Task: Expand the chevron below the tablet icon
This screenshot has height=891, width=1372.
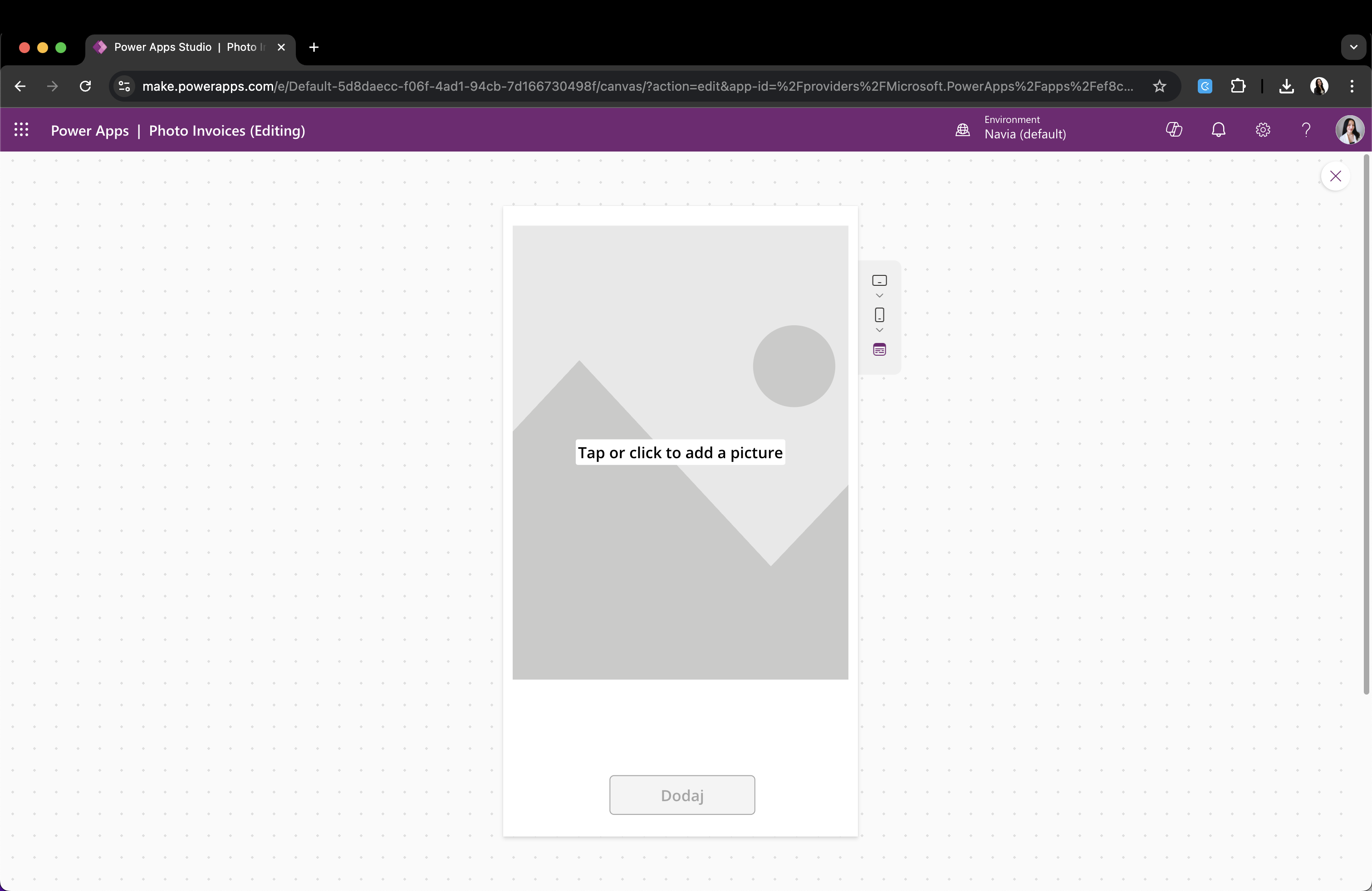Action: point(879,296)
